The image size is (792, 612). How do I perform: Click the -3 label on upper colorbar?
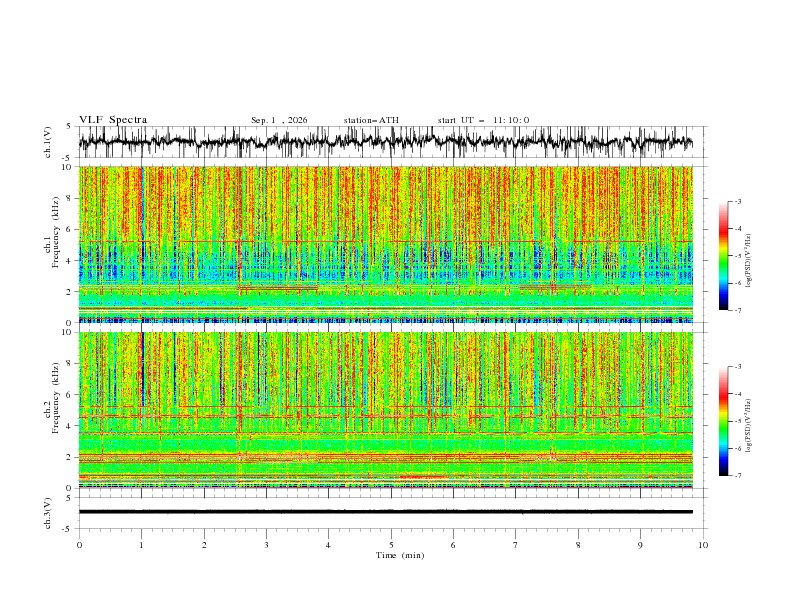pos(737,201)
